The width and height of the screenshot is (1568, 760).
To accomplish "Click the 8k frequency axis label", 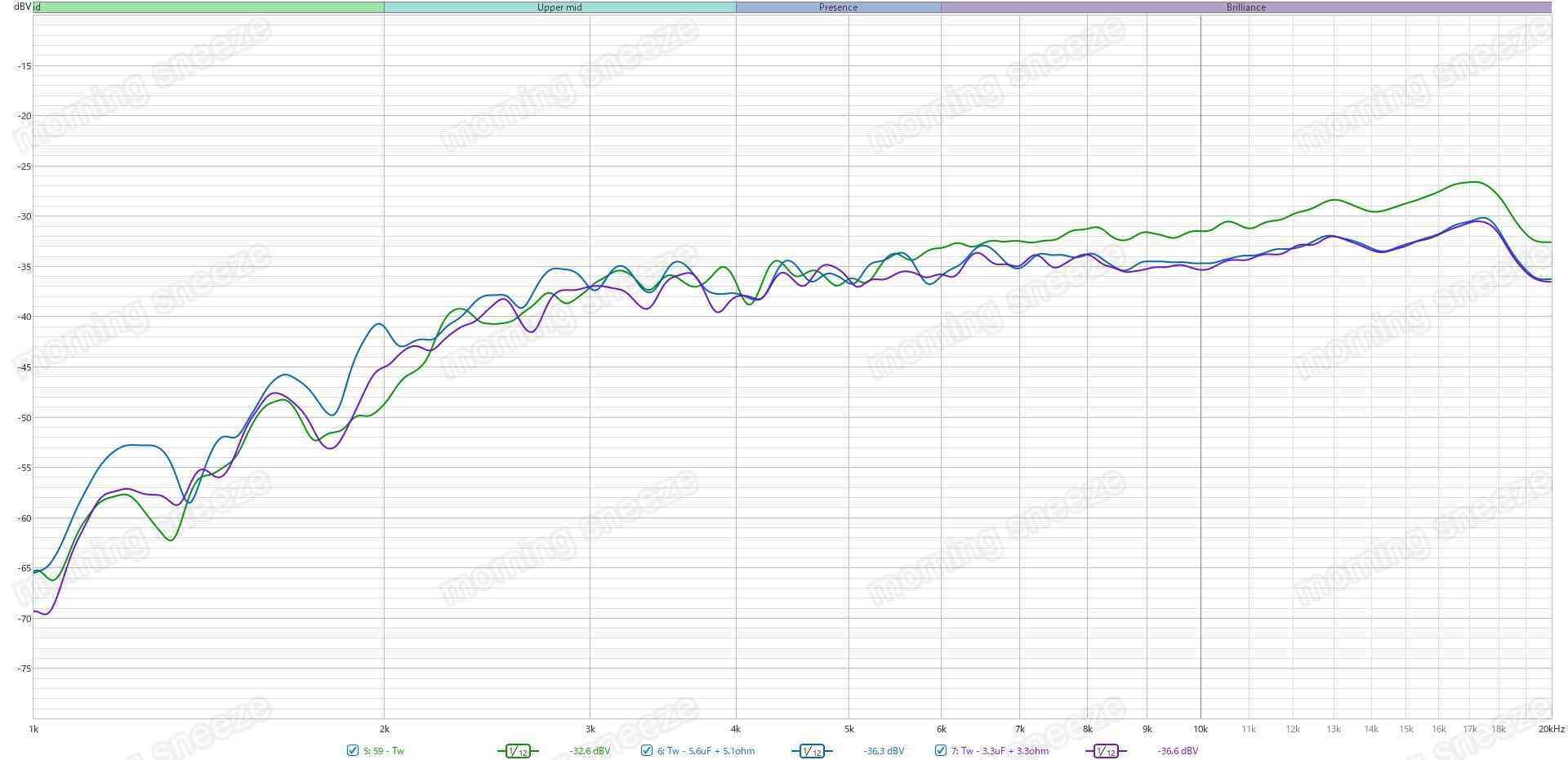I will (1087, 729).
